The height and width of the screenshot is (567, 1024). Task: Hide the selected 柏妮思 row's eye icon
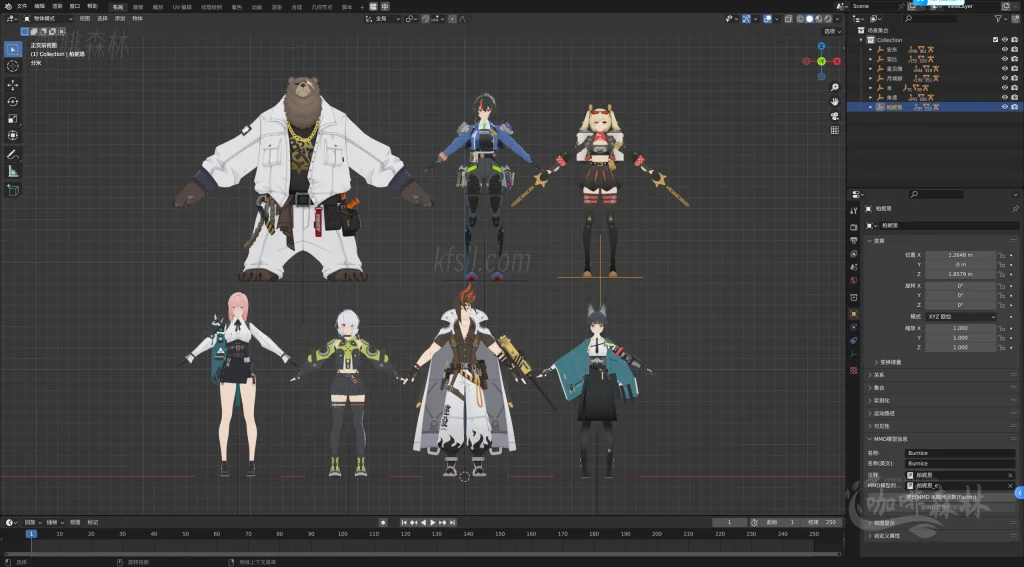(x=1004, y=106)
